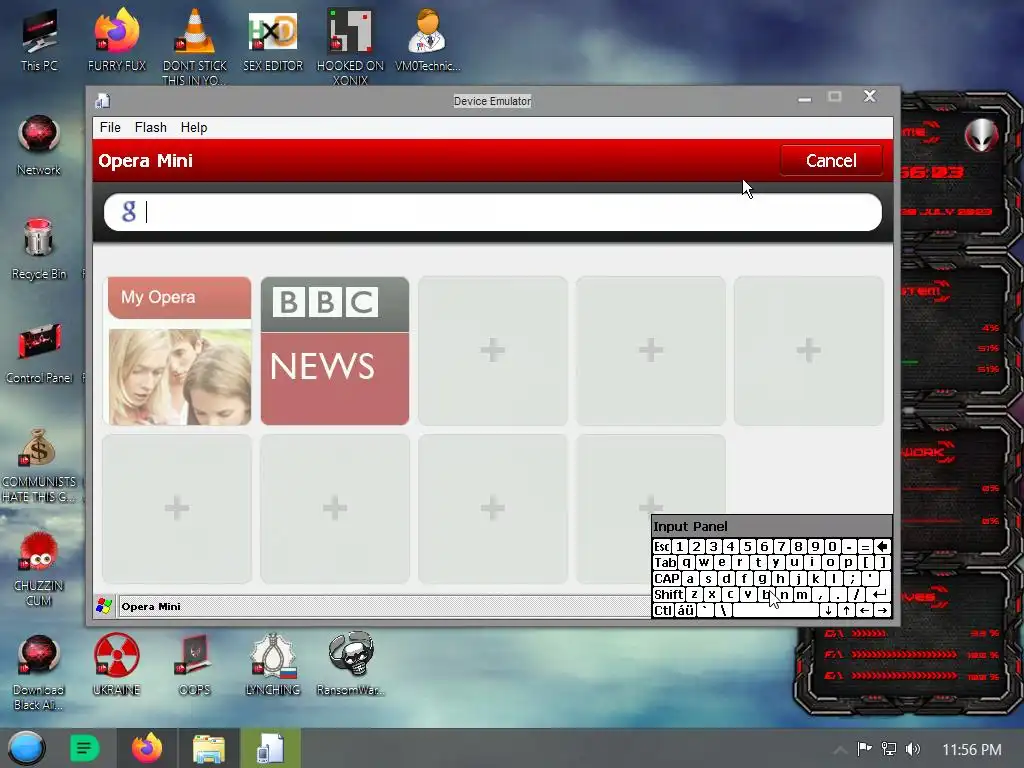Open File Explorer from the taskbar

pos(209,748)
